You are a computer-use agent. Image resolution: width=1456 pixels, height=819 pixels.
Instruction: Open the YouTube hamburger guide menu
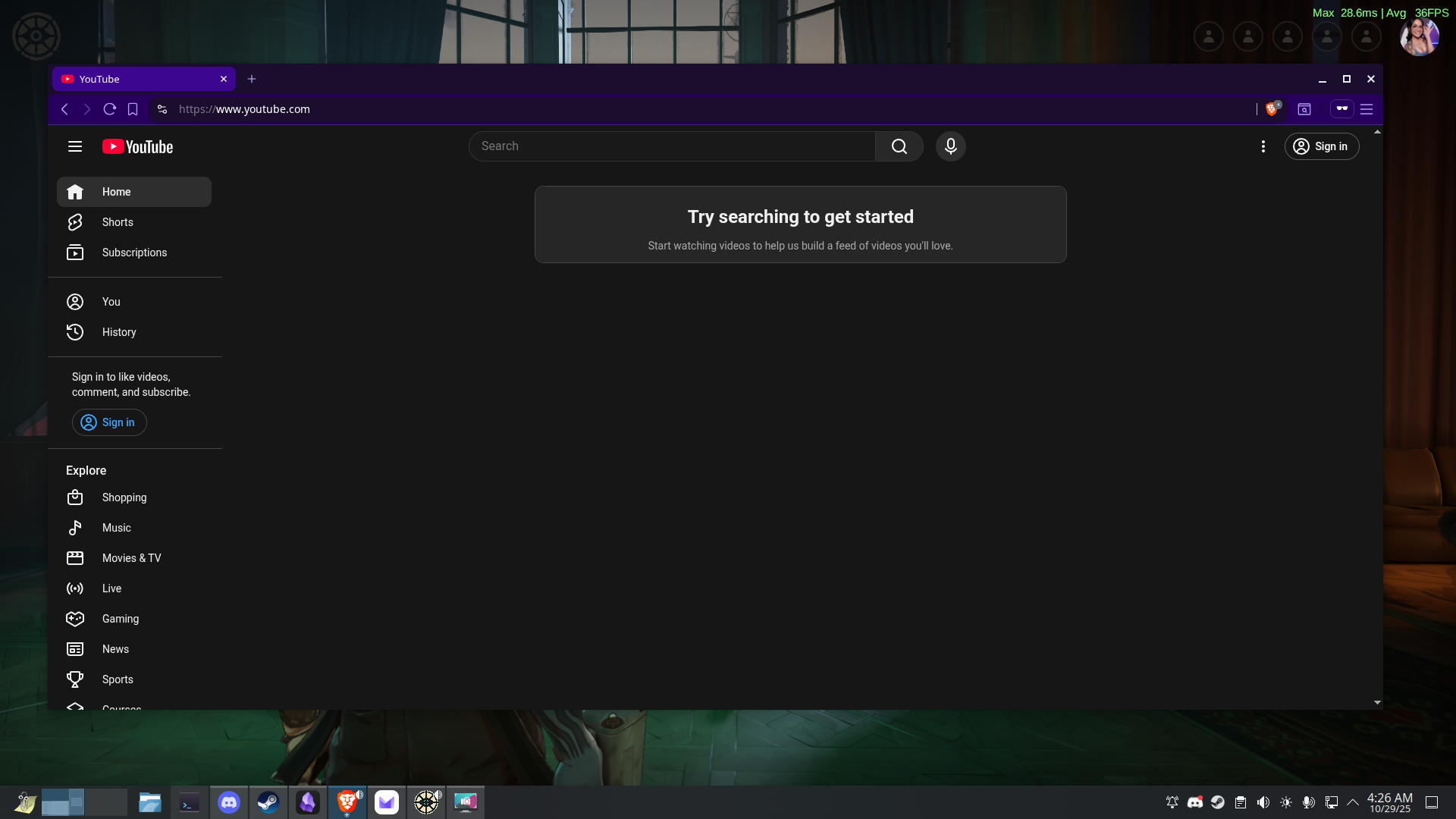[75, 146]
